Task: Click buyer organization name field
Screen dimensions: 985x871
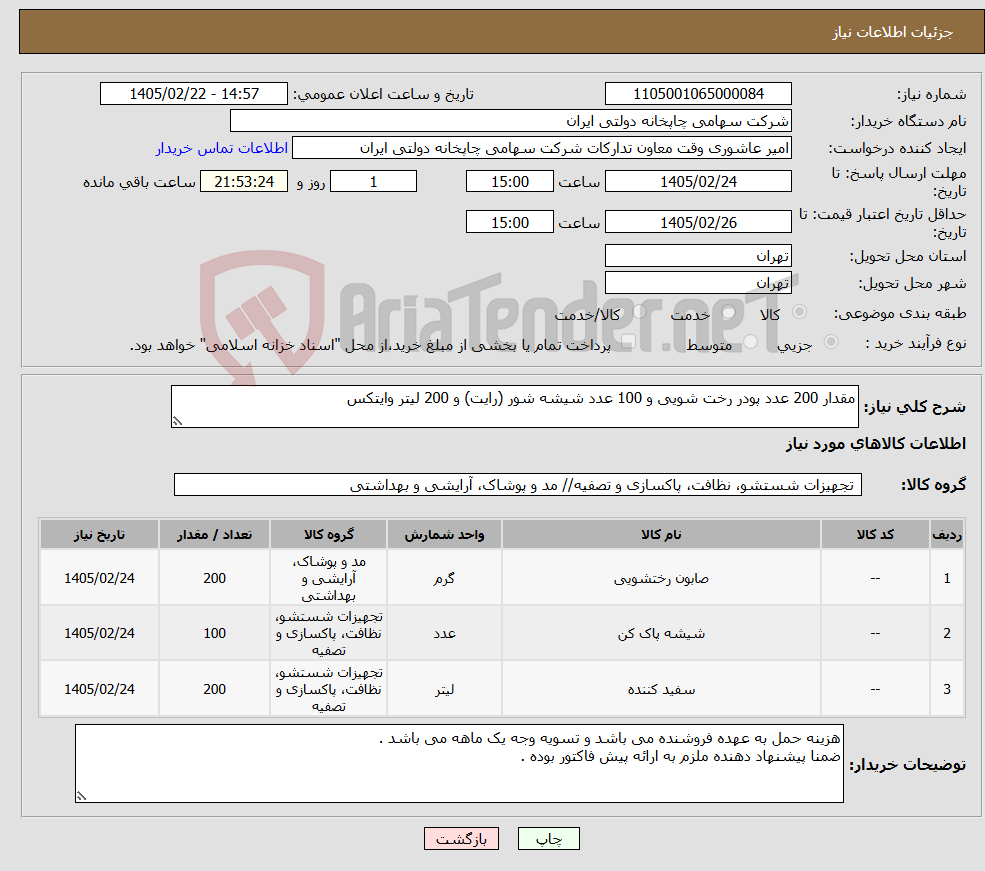Action: click(x=511, y=121)
